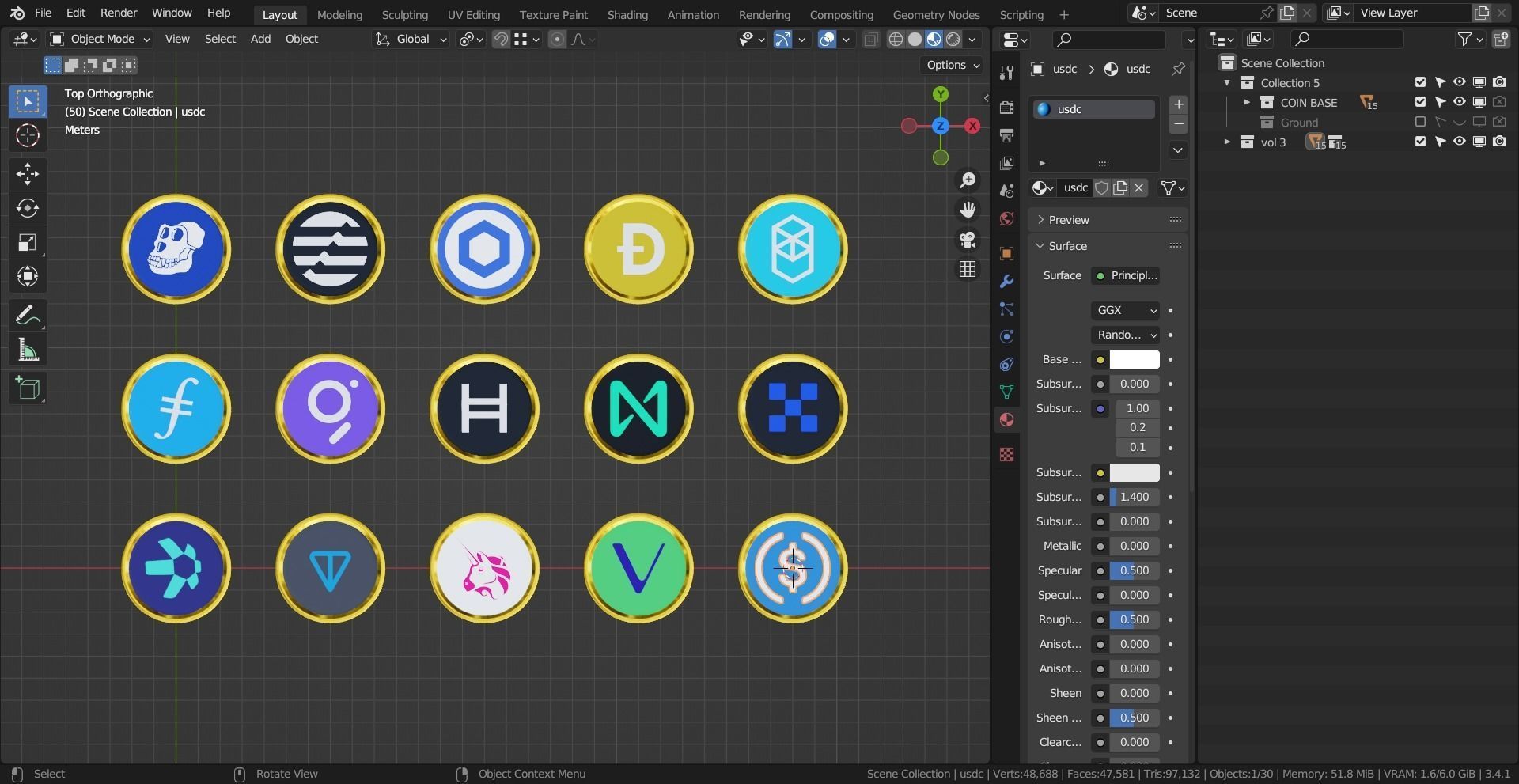Disable Collection 5 in renders camera icon
The height and width of the screenshot is (784, 1519).
(x=1499, y=82)
